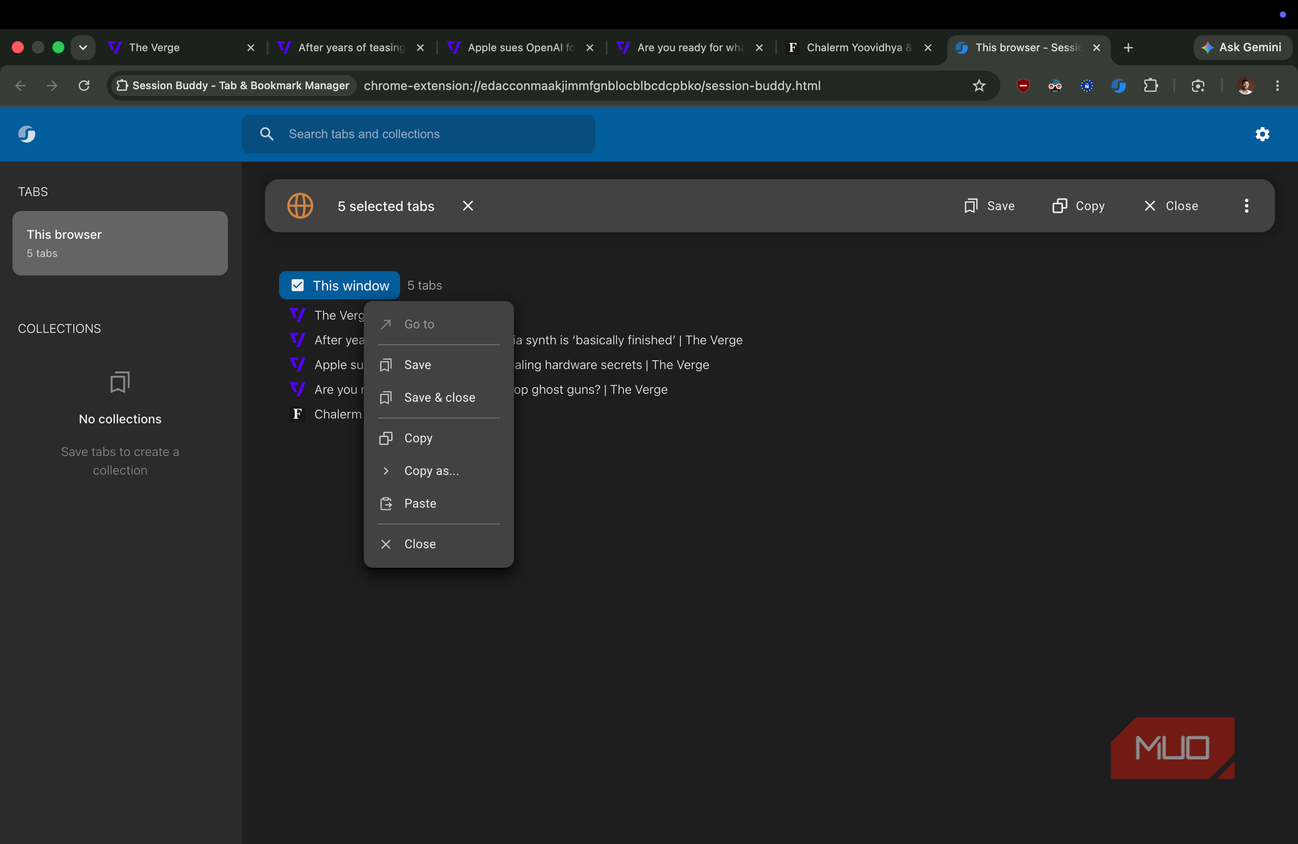Viewport: 1298px width, 844px height.
Task: Click Save in the selection toolbar
Action: pyautogui.click(x=989, y=206)
